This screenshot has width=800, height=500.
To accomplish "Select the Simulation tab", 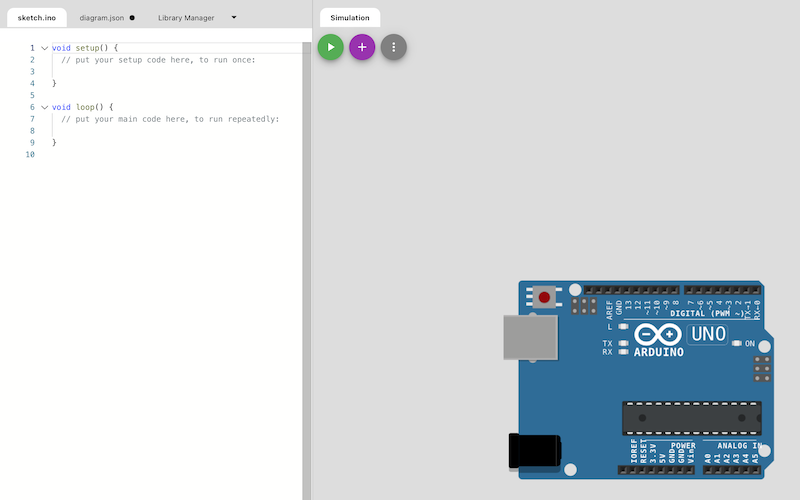I will [x=350, y=18].
